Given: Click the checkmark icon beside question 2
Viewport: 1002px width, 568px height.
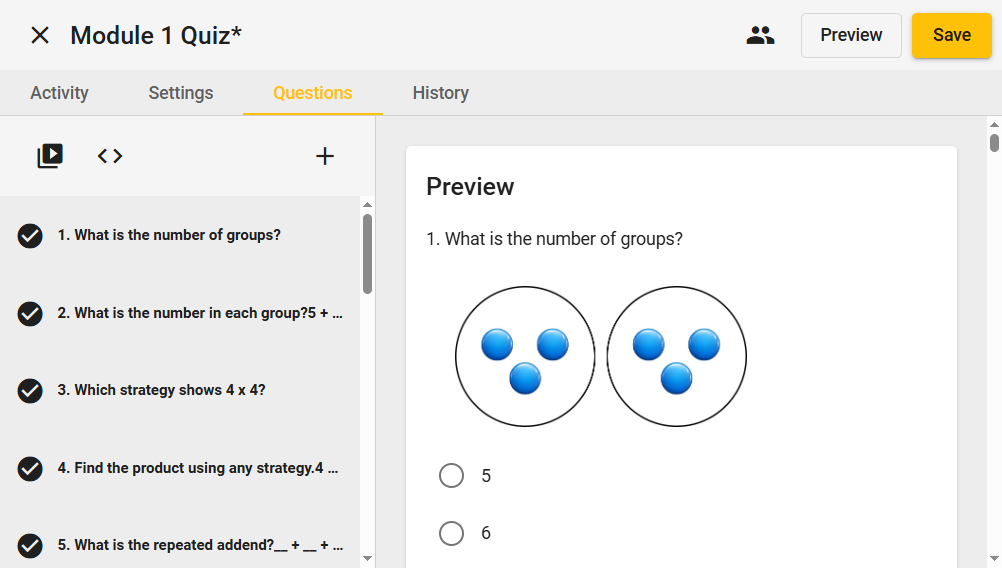Looking at the screenshot, I should click(30, 314).
